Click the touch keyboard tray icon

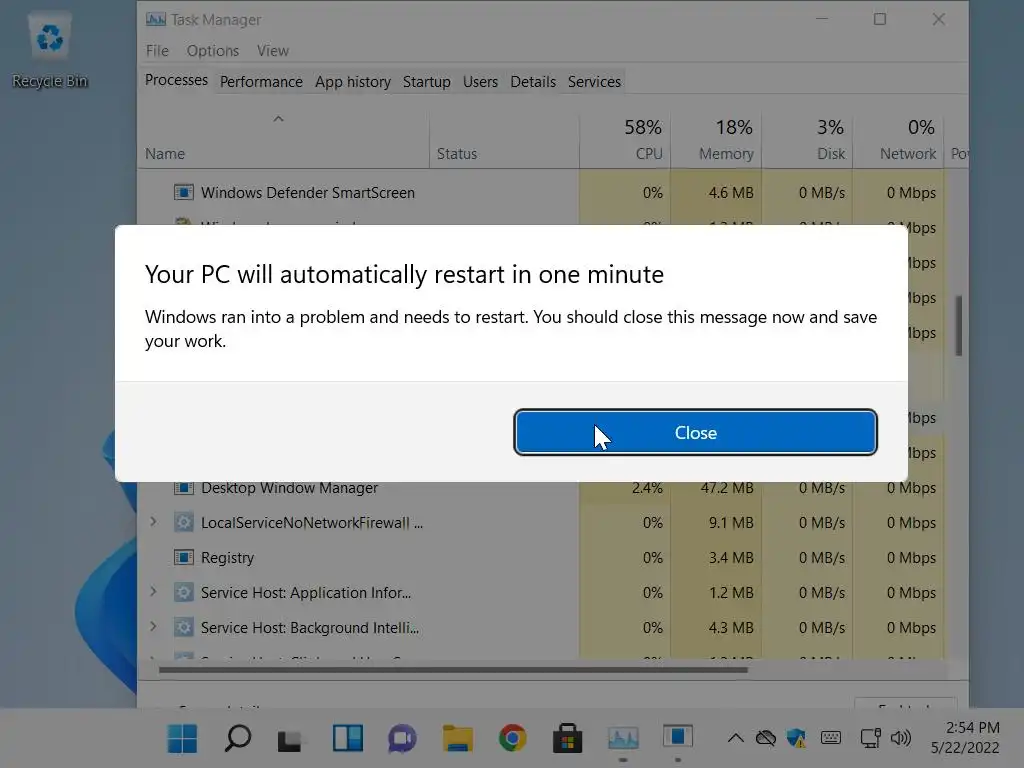click(831, 738)
